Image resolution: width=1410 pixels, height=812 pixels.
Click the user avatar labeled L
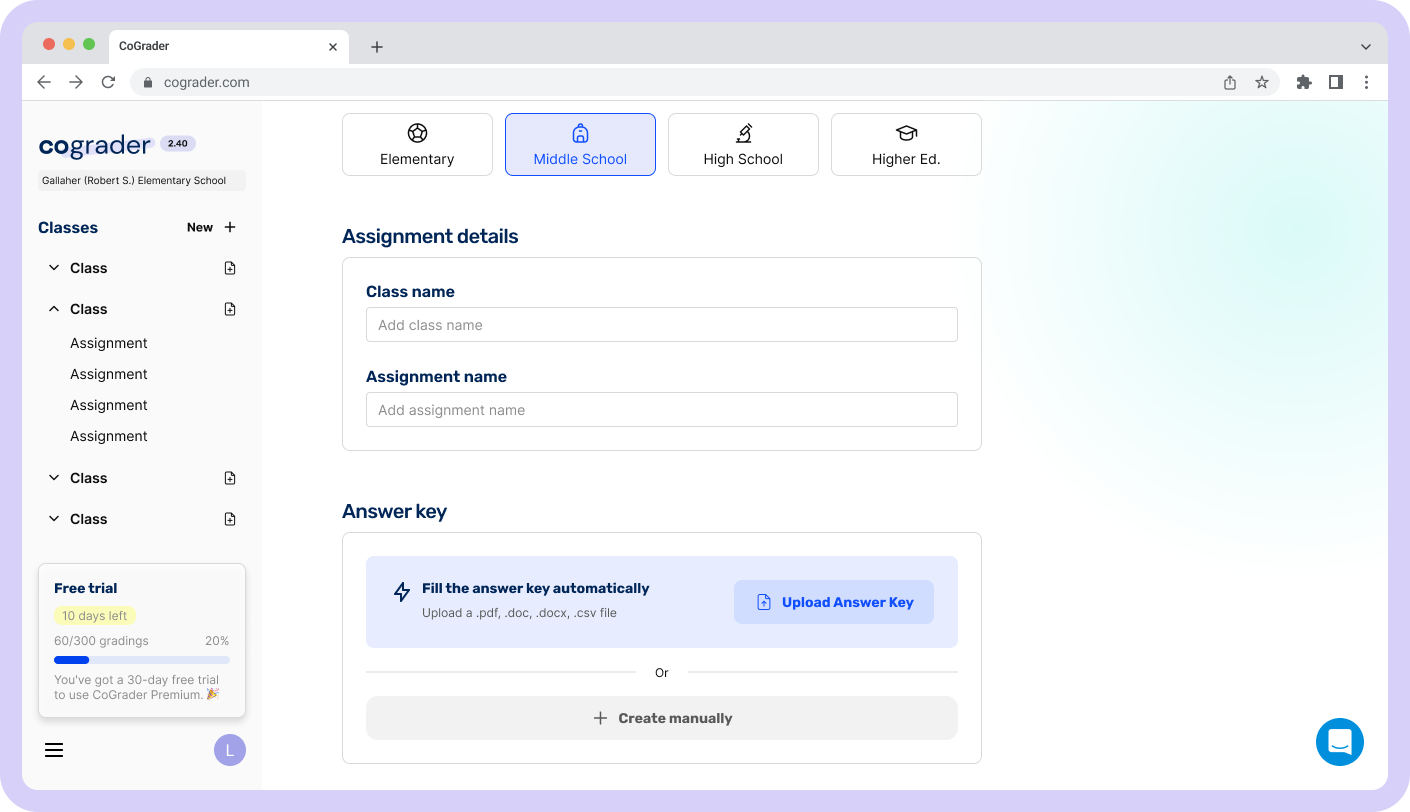[229, 750]
